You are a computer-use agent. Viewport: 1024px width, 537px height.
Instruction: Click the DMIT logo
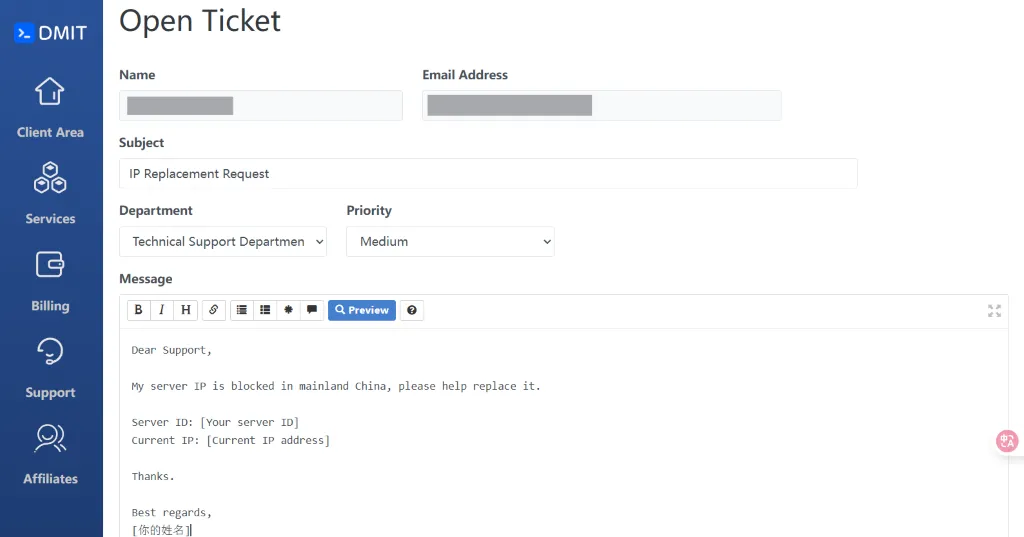tap(51, 32)
